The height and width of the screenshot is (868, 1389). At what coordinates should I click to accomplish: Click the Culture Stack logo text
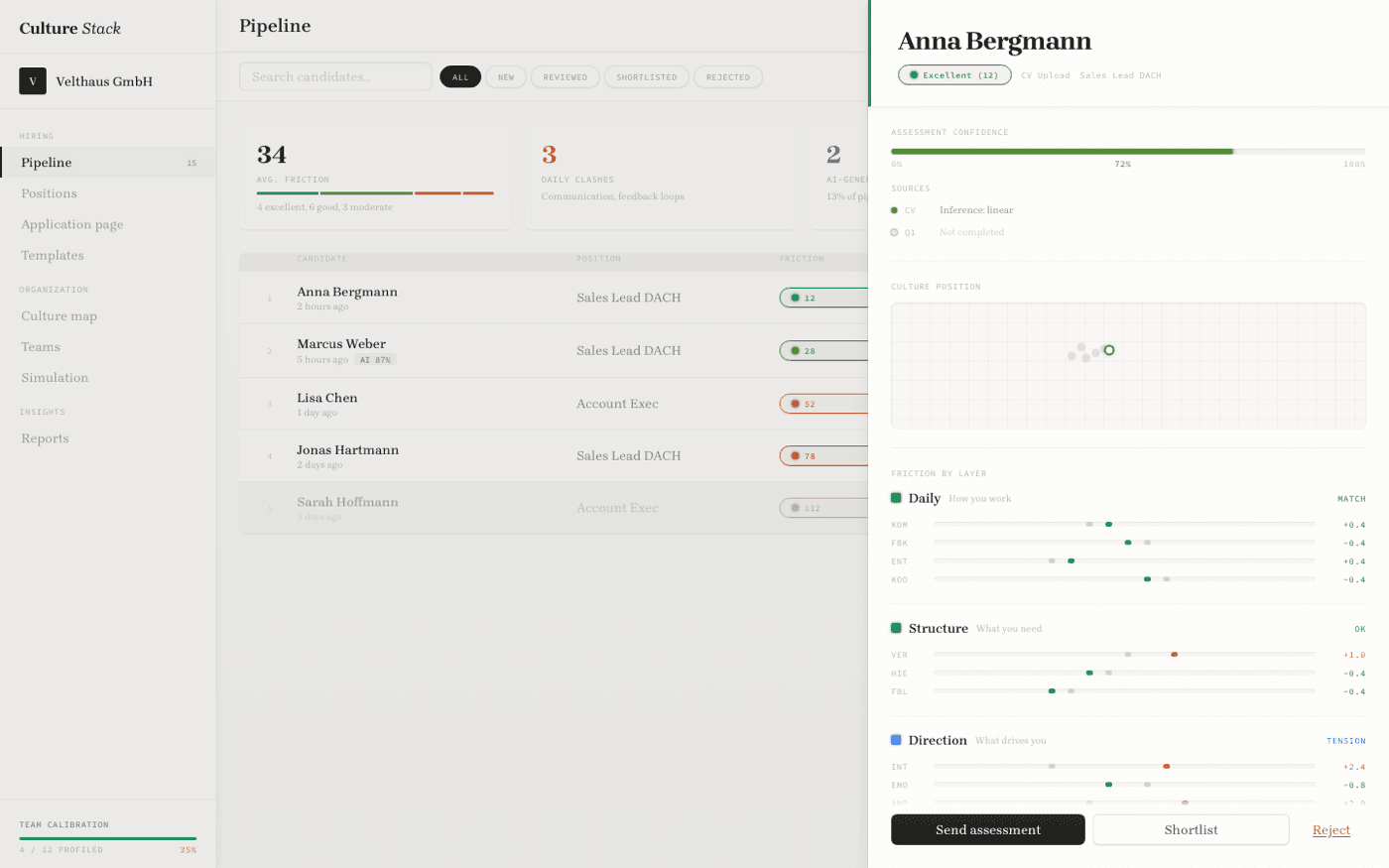70,28
